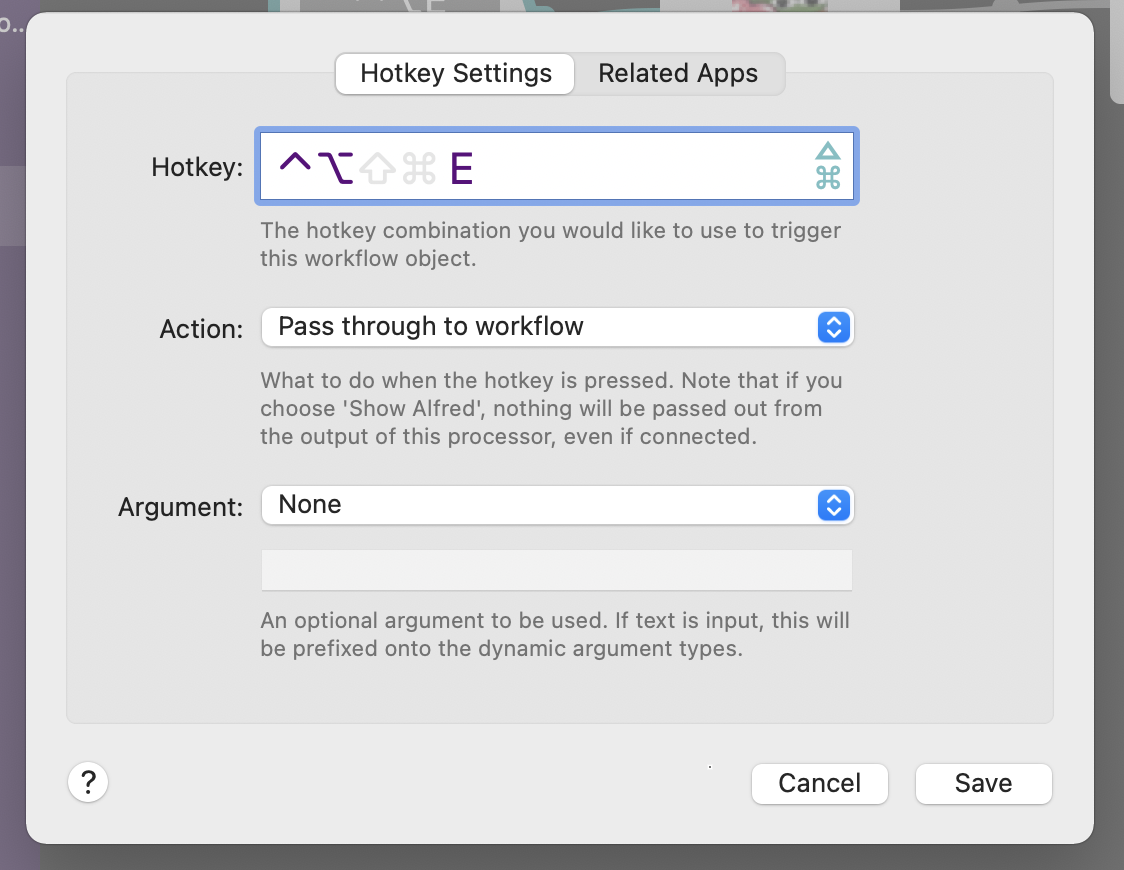Viewport: 1124px width, 870px height.
Task: Click the blue chevrons on Argument popup
Action: (833, 505)
